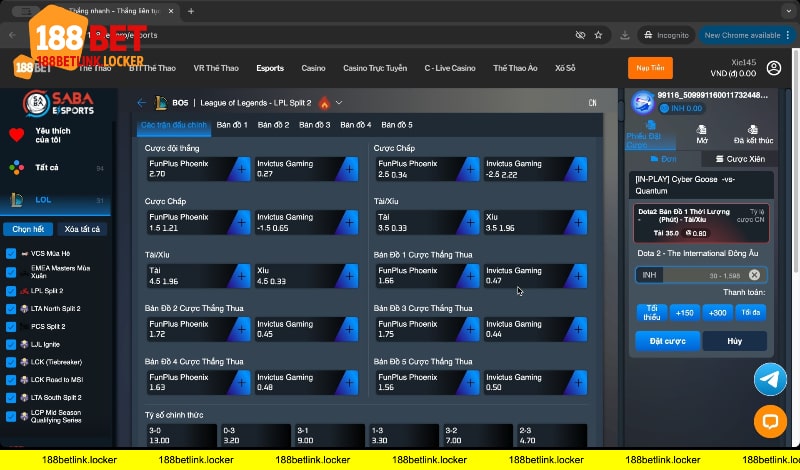
Task: Switch to the Bản đồ 2 tab
Action: click(273, 125)
